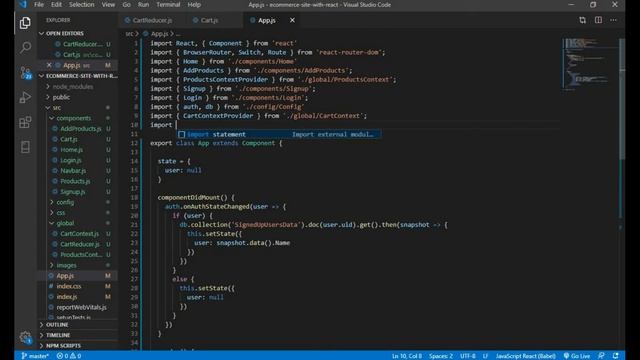Viewport: 640px width, 360px height.
Task: Expand the public folder
Action: click(61, 97)
